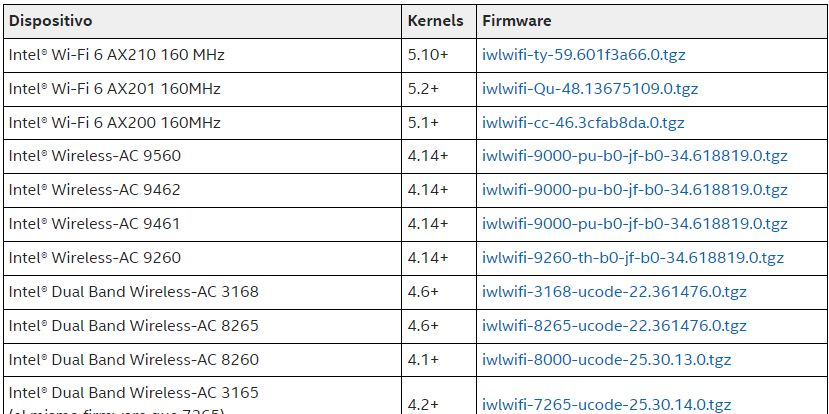Select the 5.1+ kernel cell for AX200
Image resolution: width=829 pixels, height=414 pixels.
pos(423,123)
